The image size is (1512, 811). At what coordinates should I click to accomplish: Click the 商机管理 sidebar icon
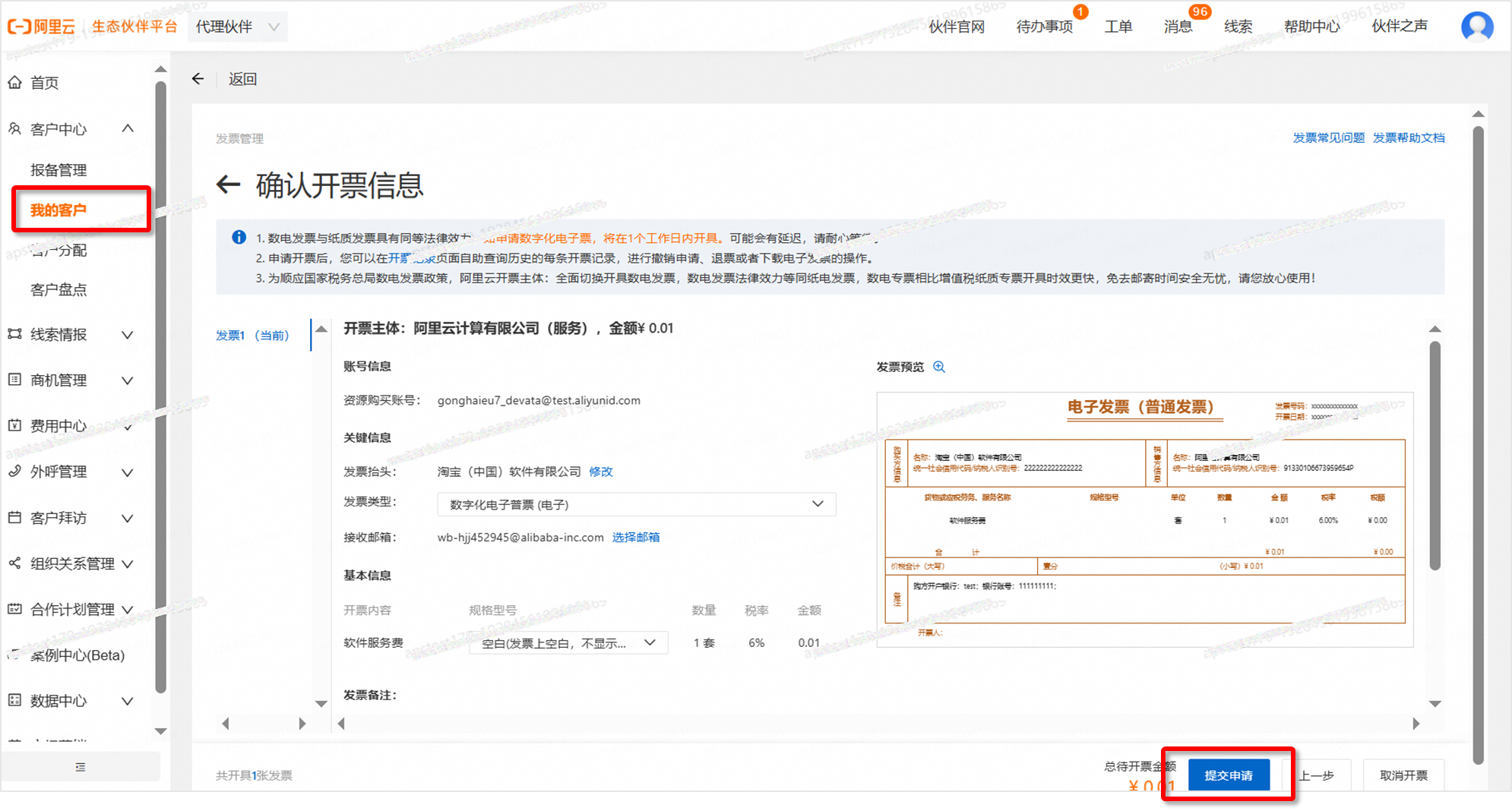pyautogui.click(x=14, y=380)
